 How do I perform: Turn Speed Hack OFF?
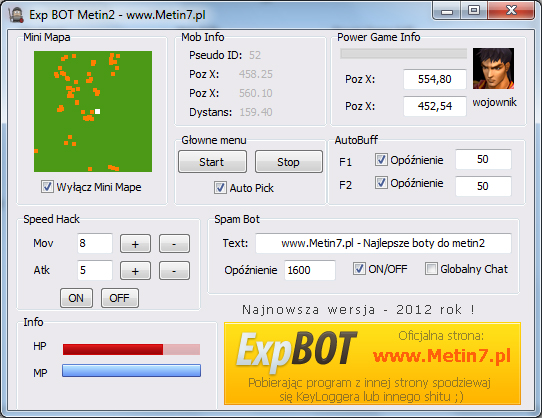tap(120, 298)
